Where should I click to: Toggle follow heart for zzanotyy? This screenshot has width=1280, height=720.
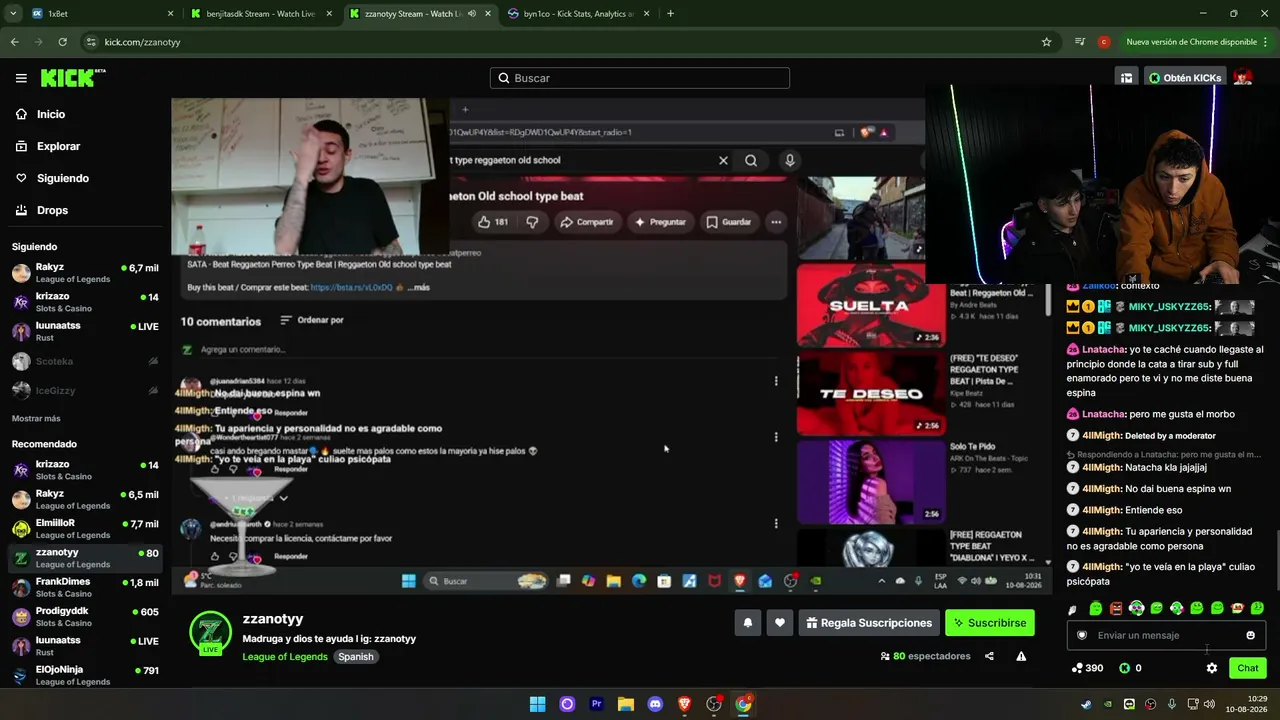[x=780, y=623]
